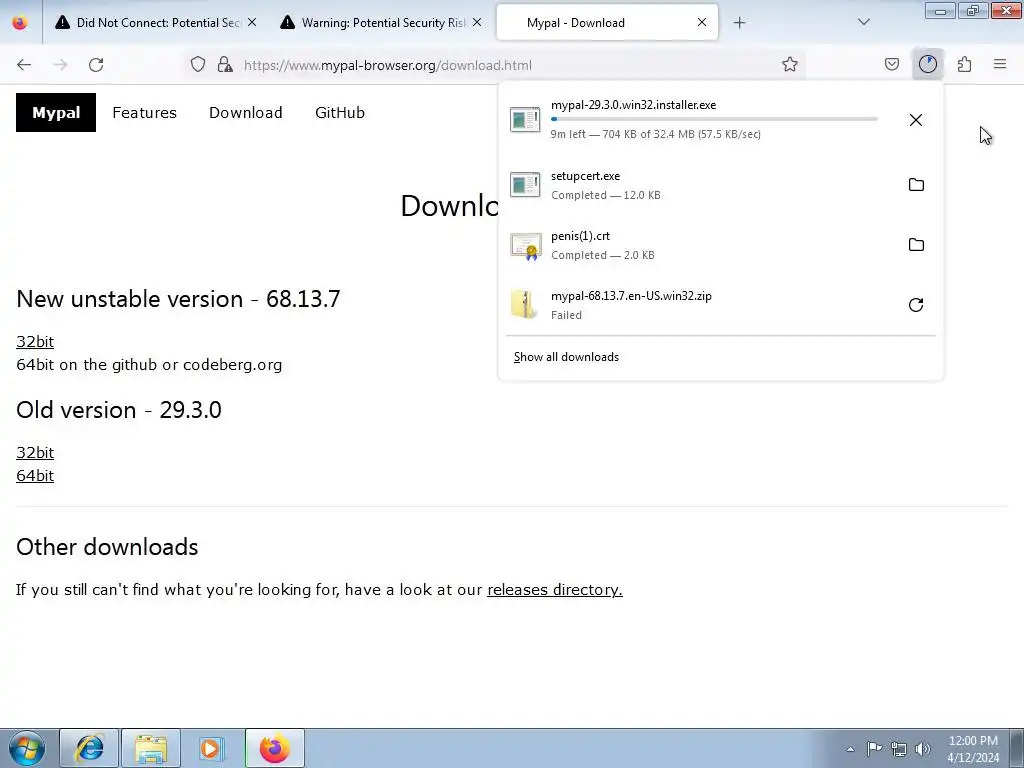
Task: Open the penis(1).crt certificate icon
Action: 526,246
